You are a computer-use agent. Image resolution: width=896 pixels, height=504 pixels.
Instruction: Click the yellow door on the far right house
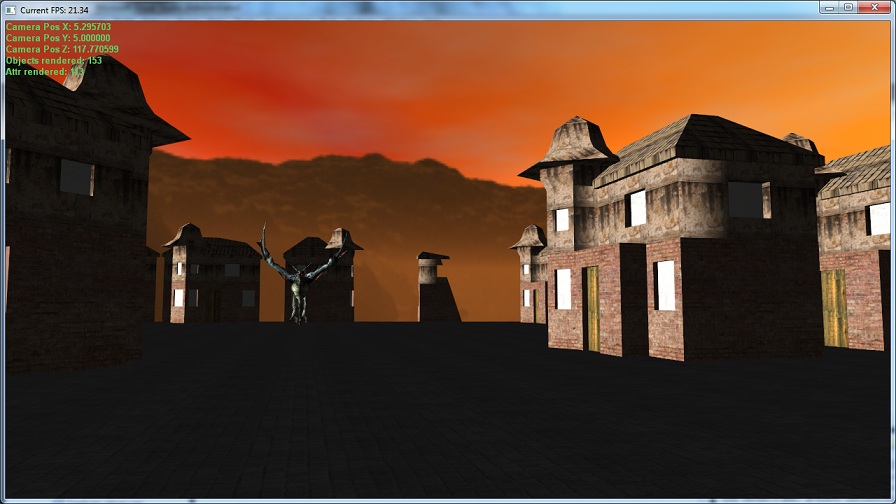833,308
